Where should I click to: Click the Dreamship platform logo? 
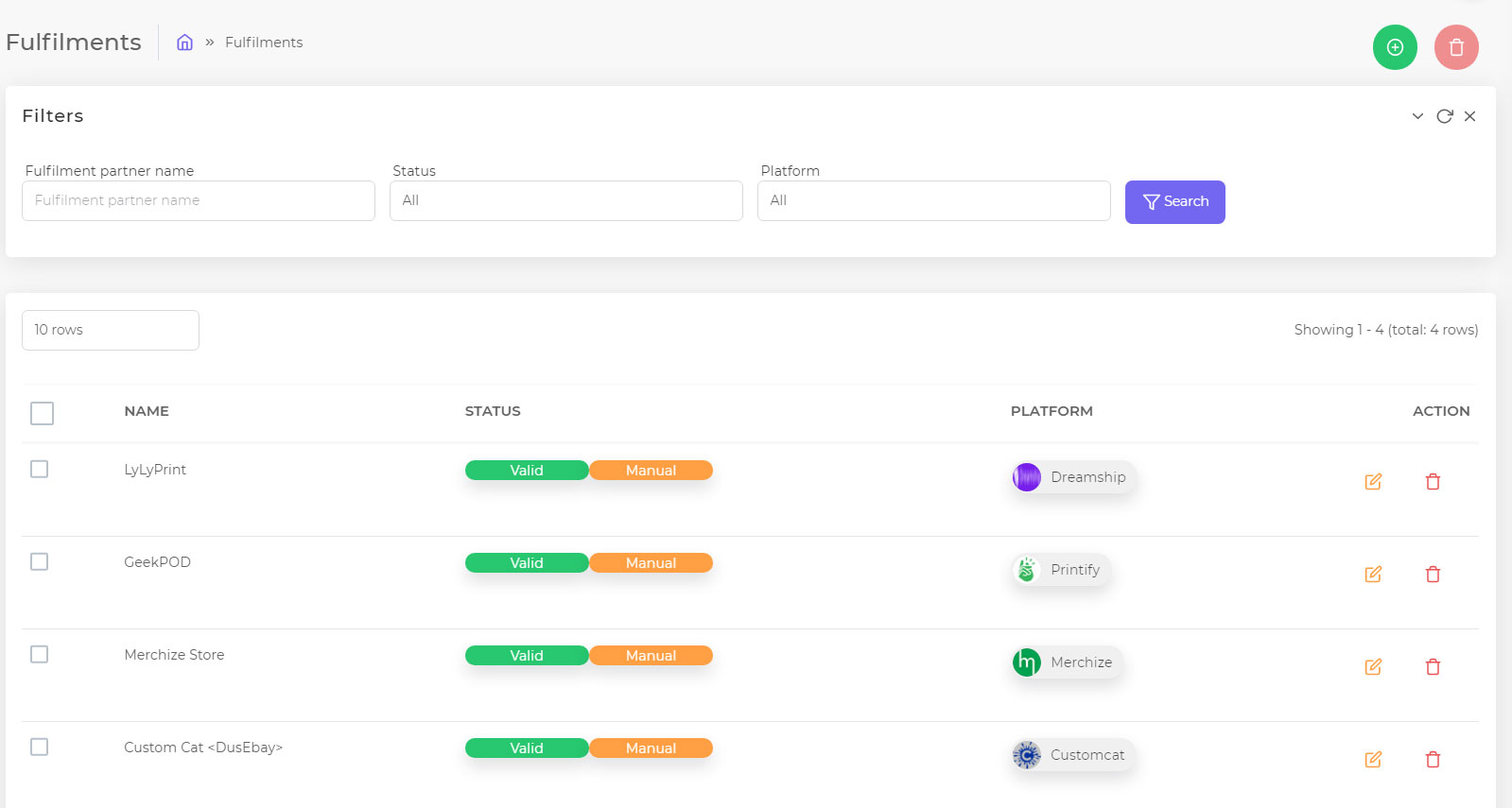pyautogui.click(x=1027, y=477)
